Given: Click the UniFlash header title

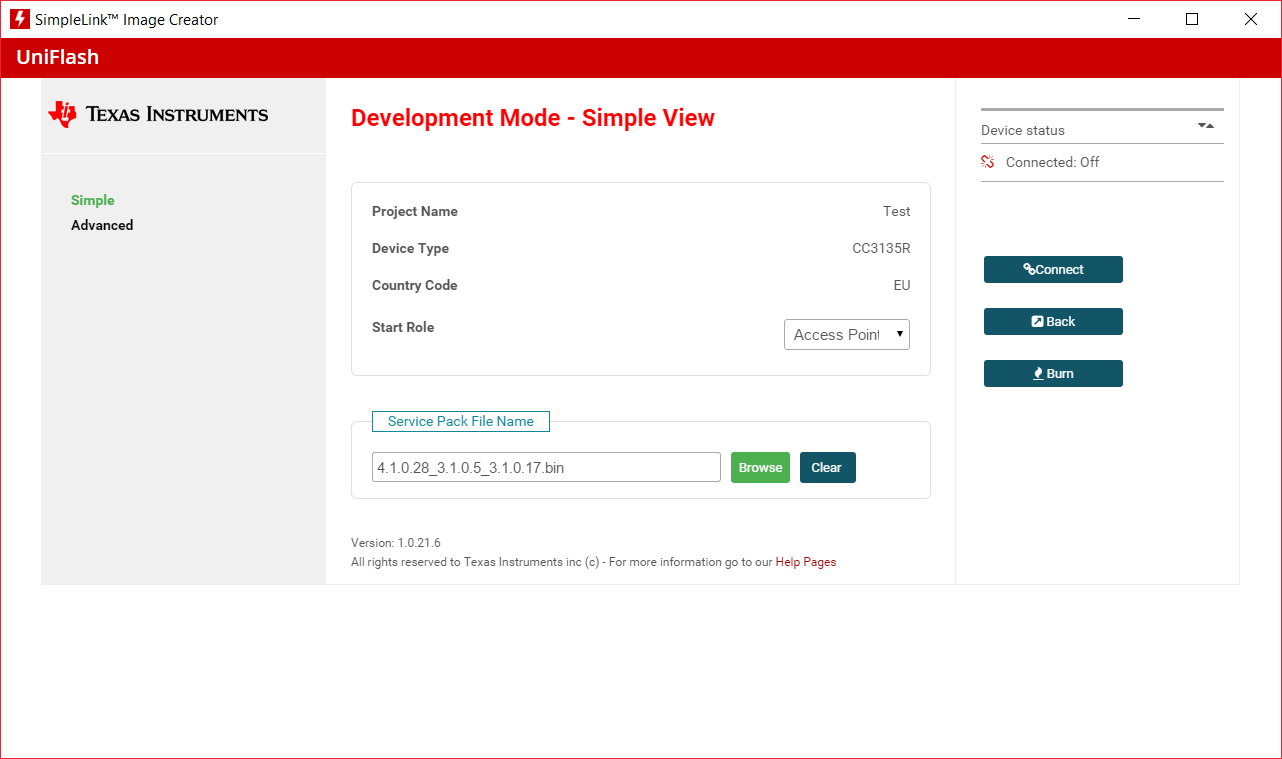Looking at the screenshot, I should click(58, 57).
